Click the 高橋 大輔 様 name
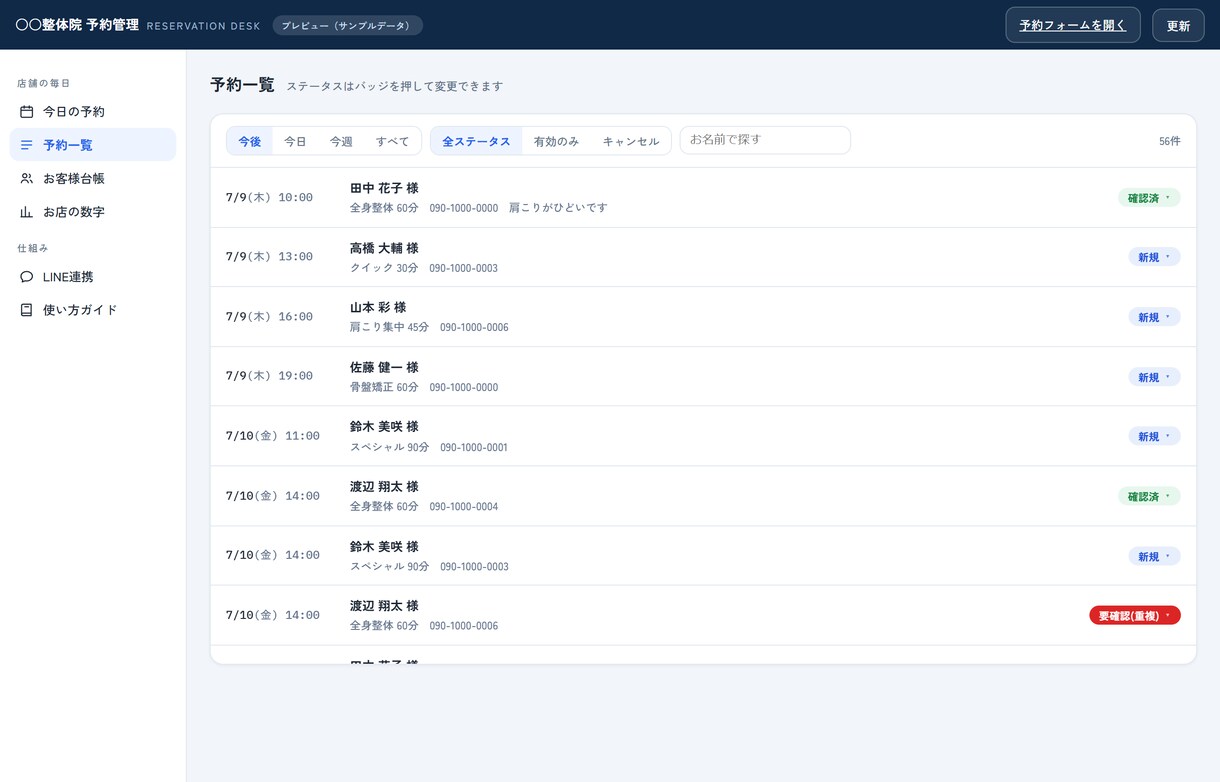 tap(384, 248)
